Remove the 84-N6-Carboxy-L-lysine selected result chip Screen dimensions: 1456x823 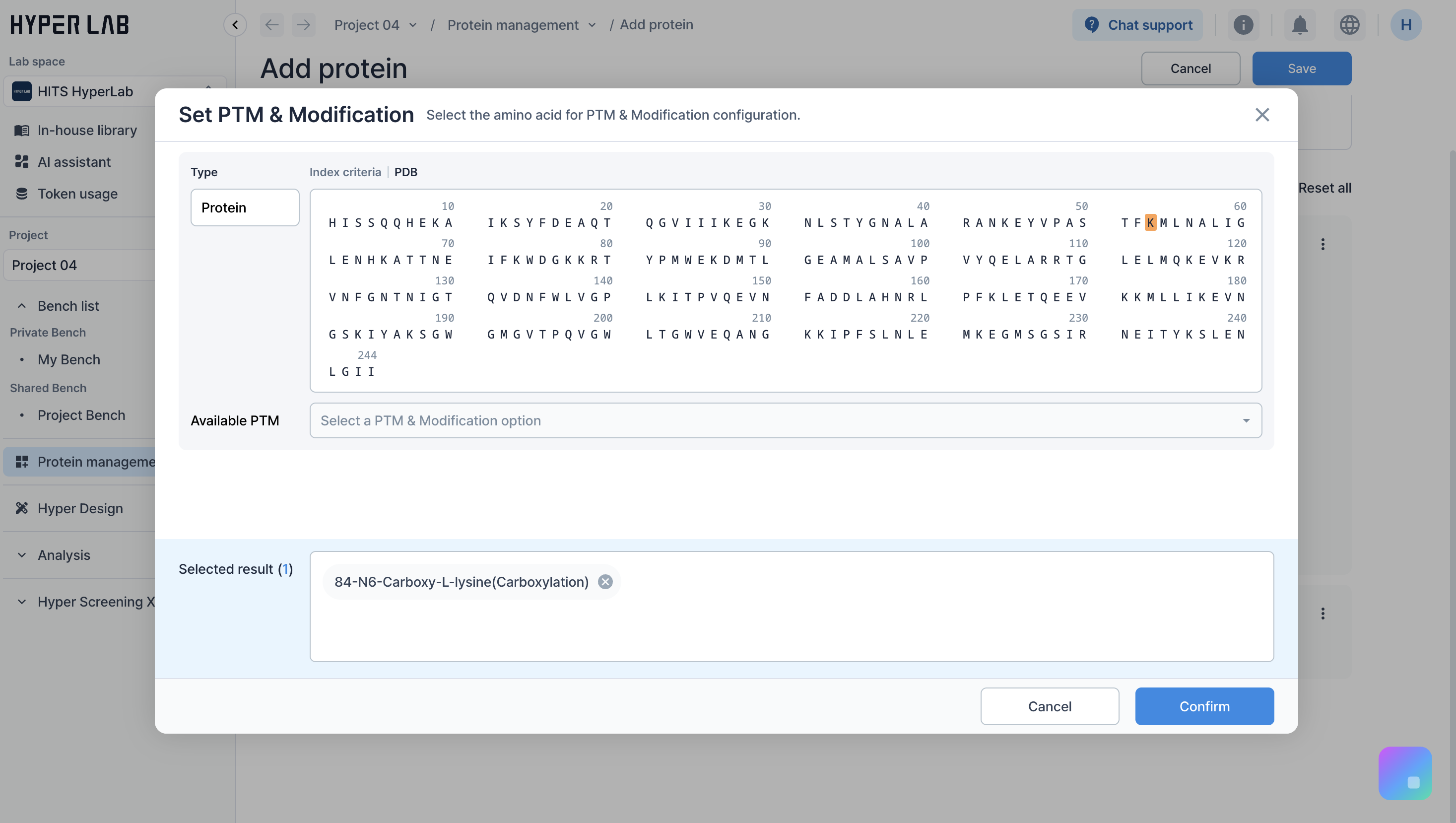click(x=605, y=582)
